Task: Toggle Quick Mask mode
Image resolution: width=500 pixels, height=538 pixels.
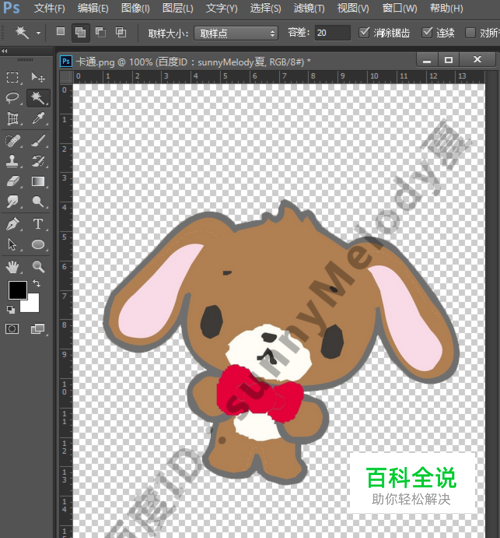Action: (x=12, y=329)
